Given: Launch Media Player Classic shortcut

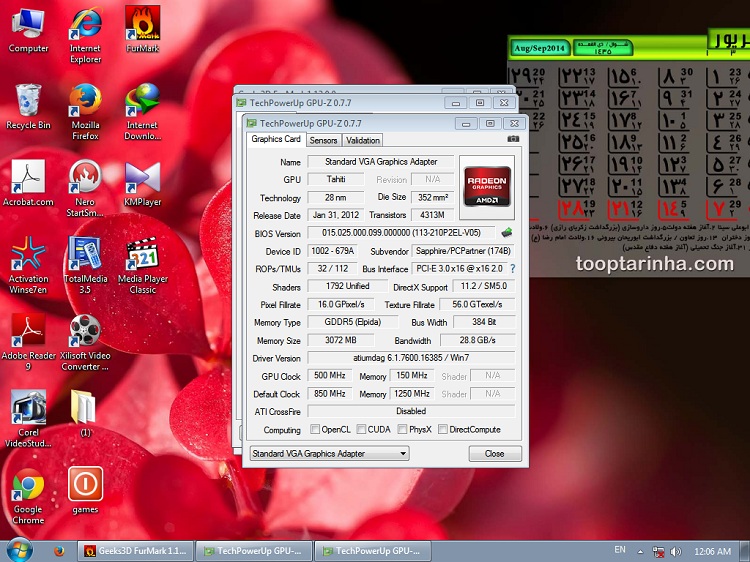Looking at the screenshot, I should click(x=143, y=265).
